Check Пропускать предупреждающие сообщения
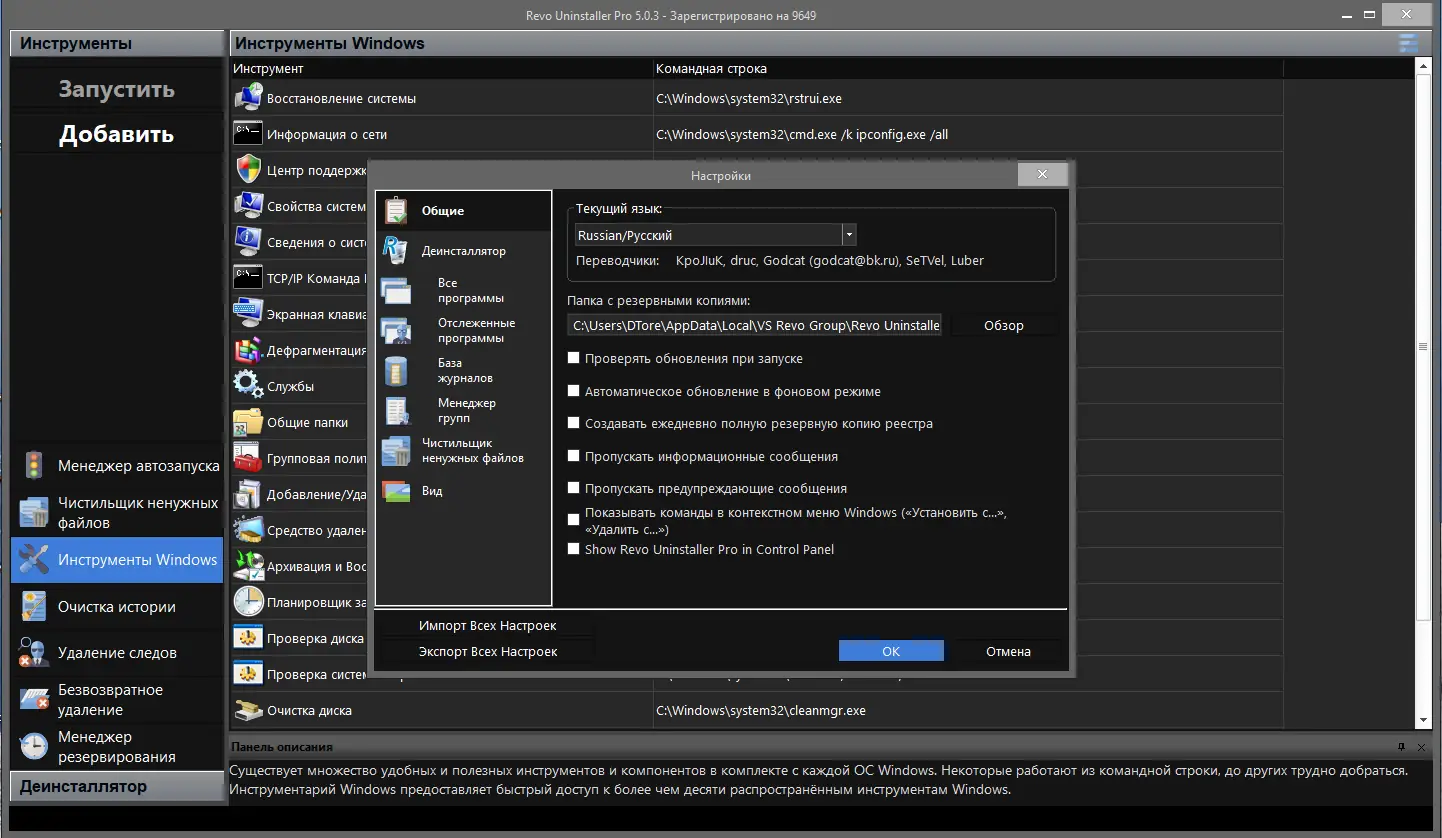The height and width of the screenshot is (838, 1442). 574,488
